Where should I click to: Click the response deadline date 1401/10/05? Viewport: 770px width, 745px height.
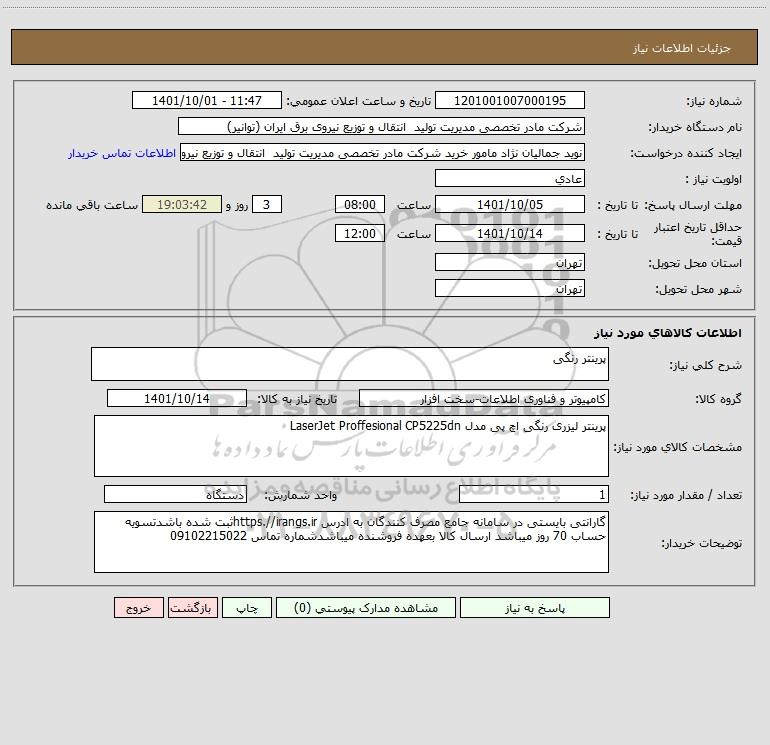pos(510,204)
